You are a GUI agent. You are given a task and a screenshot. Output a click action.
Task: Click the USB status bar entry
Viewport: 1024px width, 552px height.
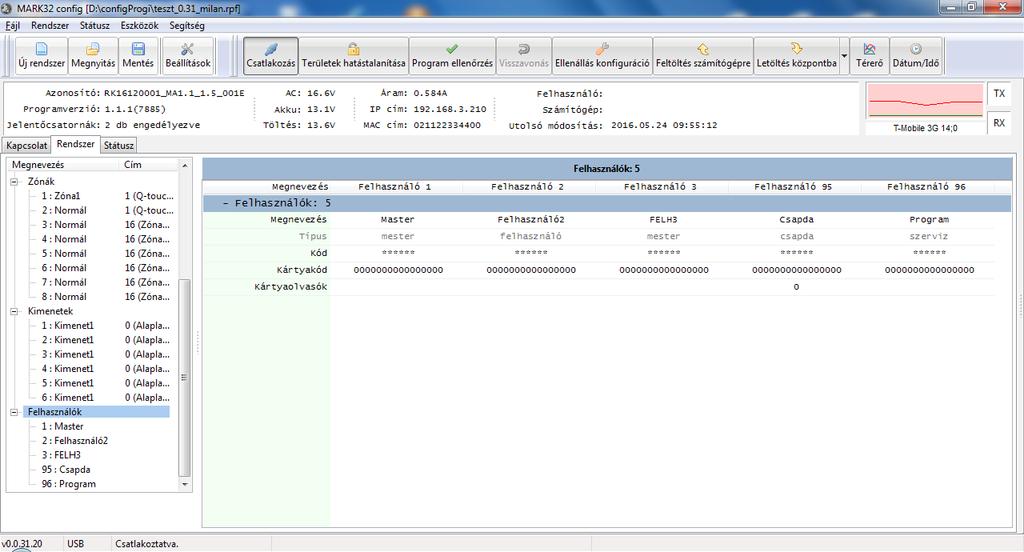pos(75,544)
